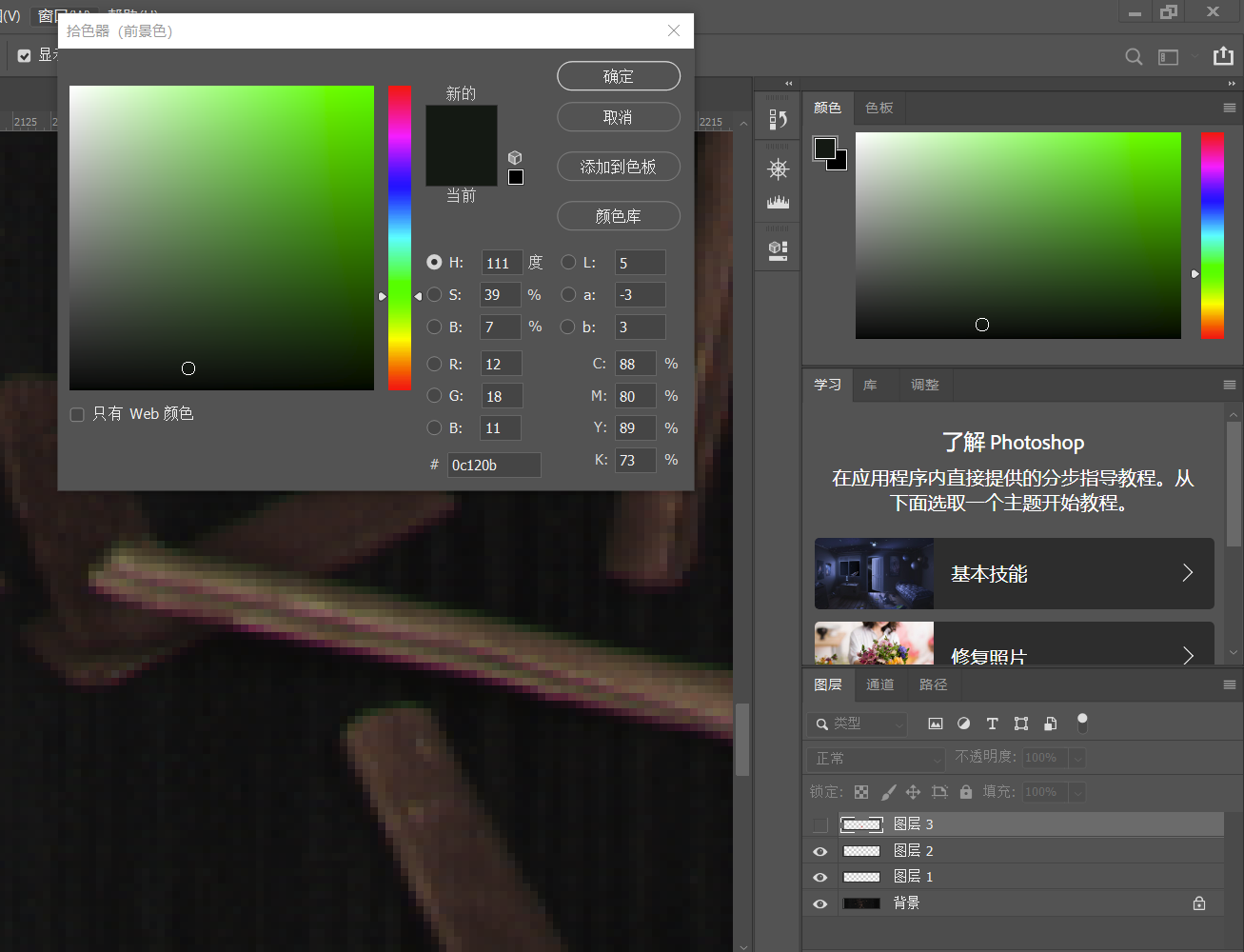Select the 颜色 tab
This screenshot has width=1244, height=952.
(827, 109)
